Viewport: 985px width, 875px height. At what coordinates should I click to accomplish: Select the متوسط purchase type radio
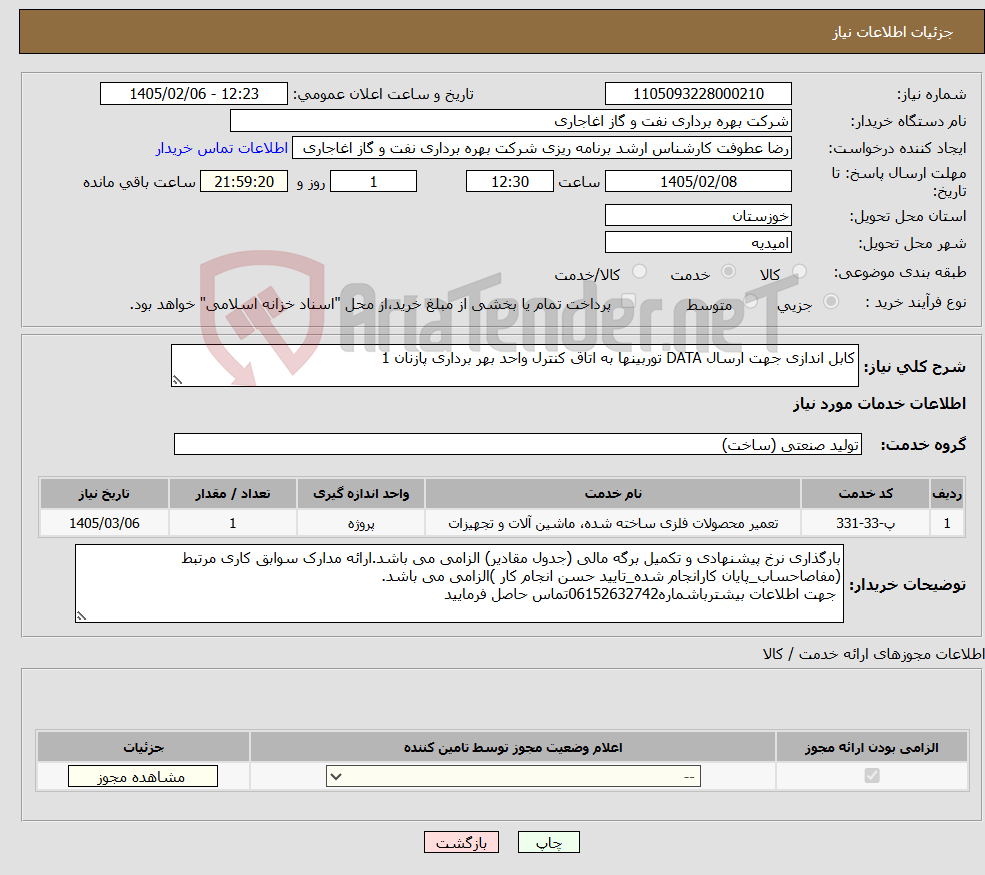(751, 302)
